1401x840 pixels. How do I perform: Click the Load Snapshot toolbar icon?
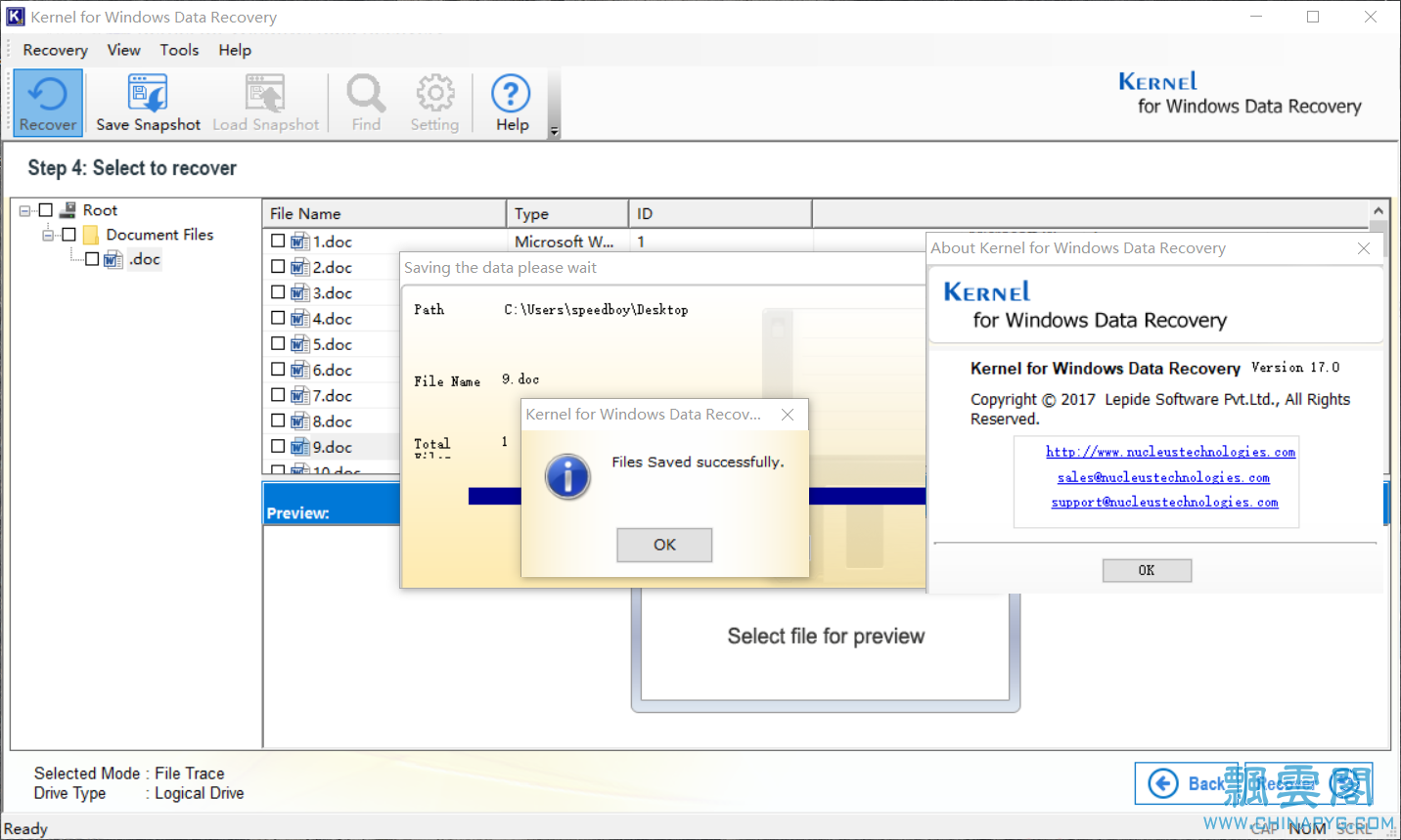pyautogui.click(x=265, y=102)
